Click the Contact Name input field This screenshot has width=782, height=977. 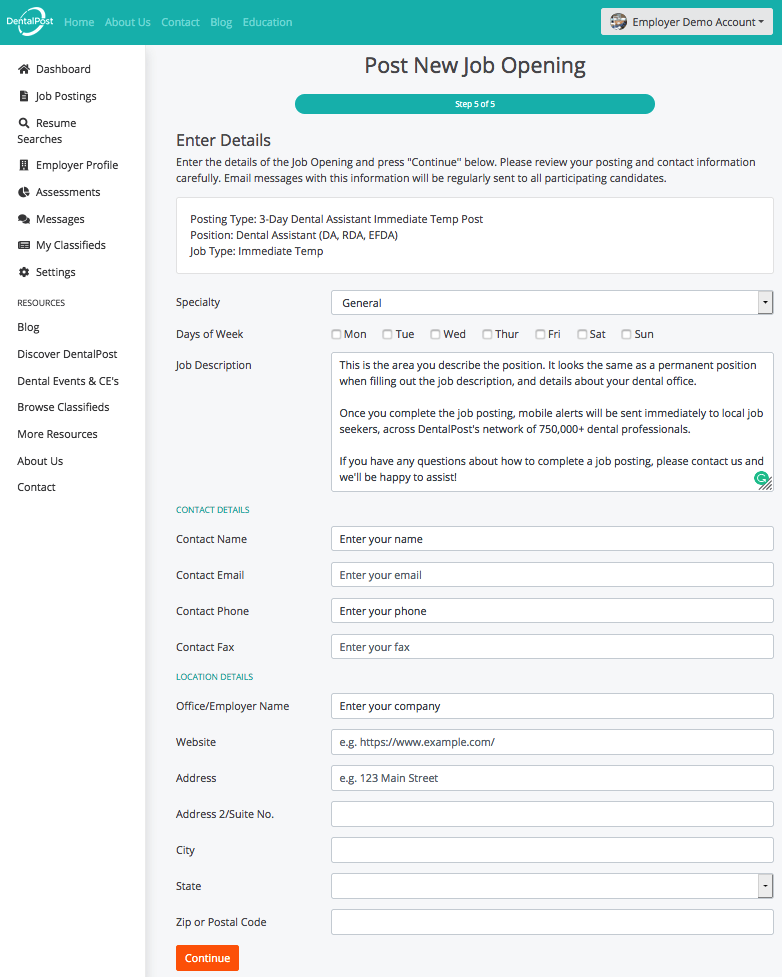tap(551, 538)
